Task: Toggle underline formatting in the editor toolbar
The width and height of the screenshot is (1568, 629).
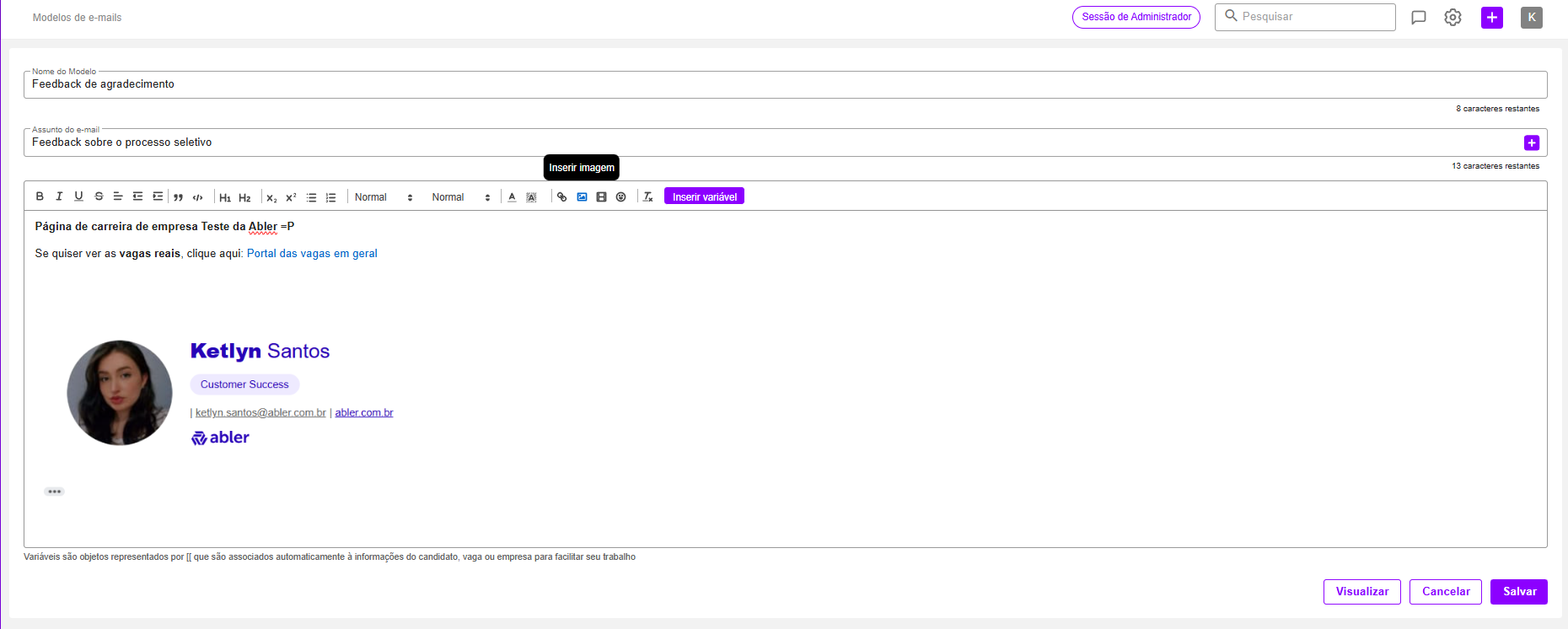Action: coord(78,196)
